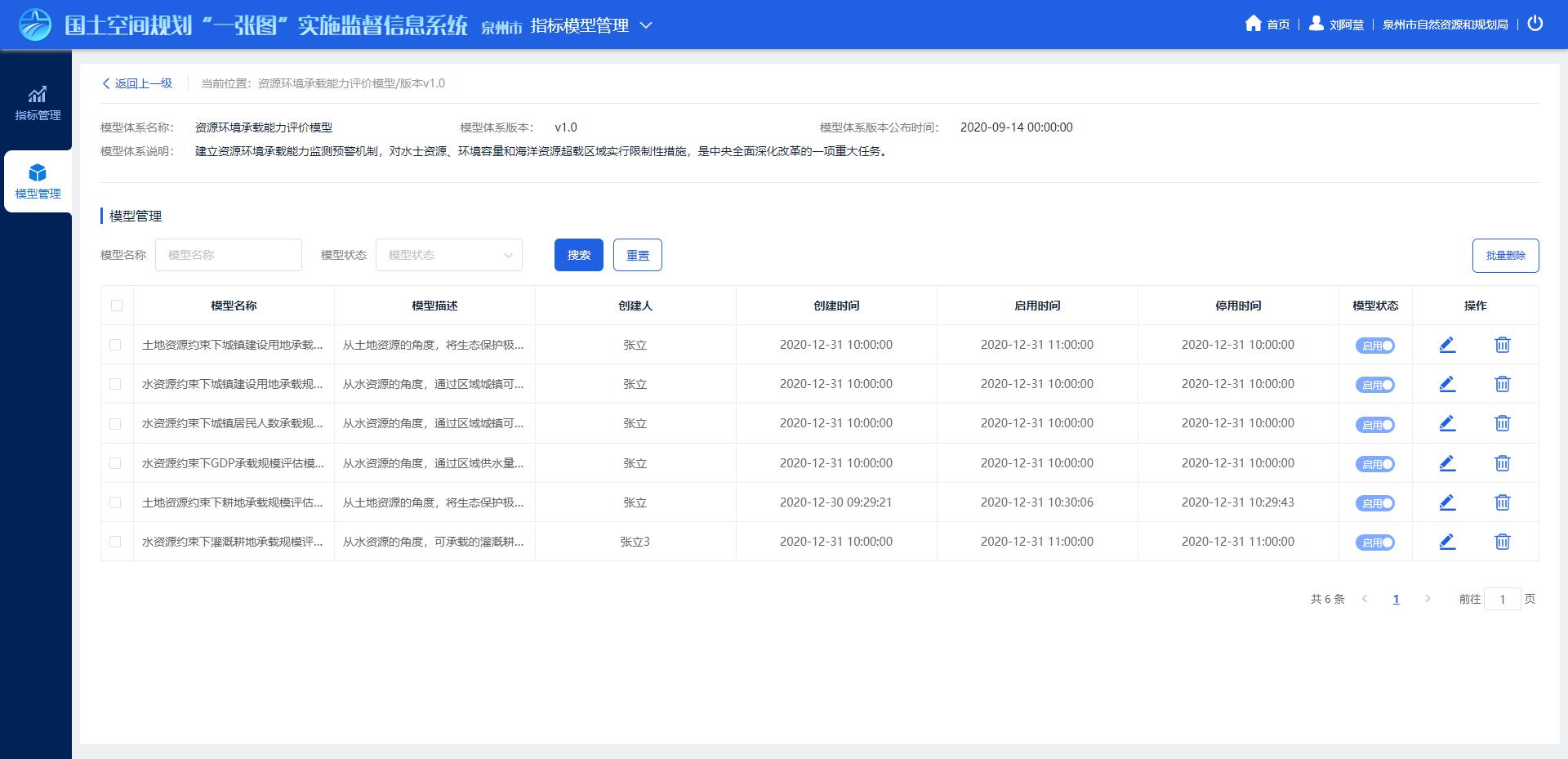The height and width of the screenshot is (759, 1568).
Task: Disable the status switch in 张立3's row
Action: [x=1375, y=542]
